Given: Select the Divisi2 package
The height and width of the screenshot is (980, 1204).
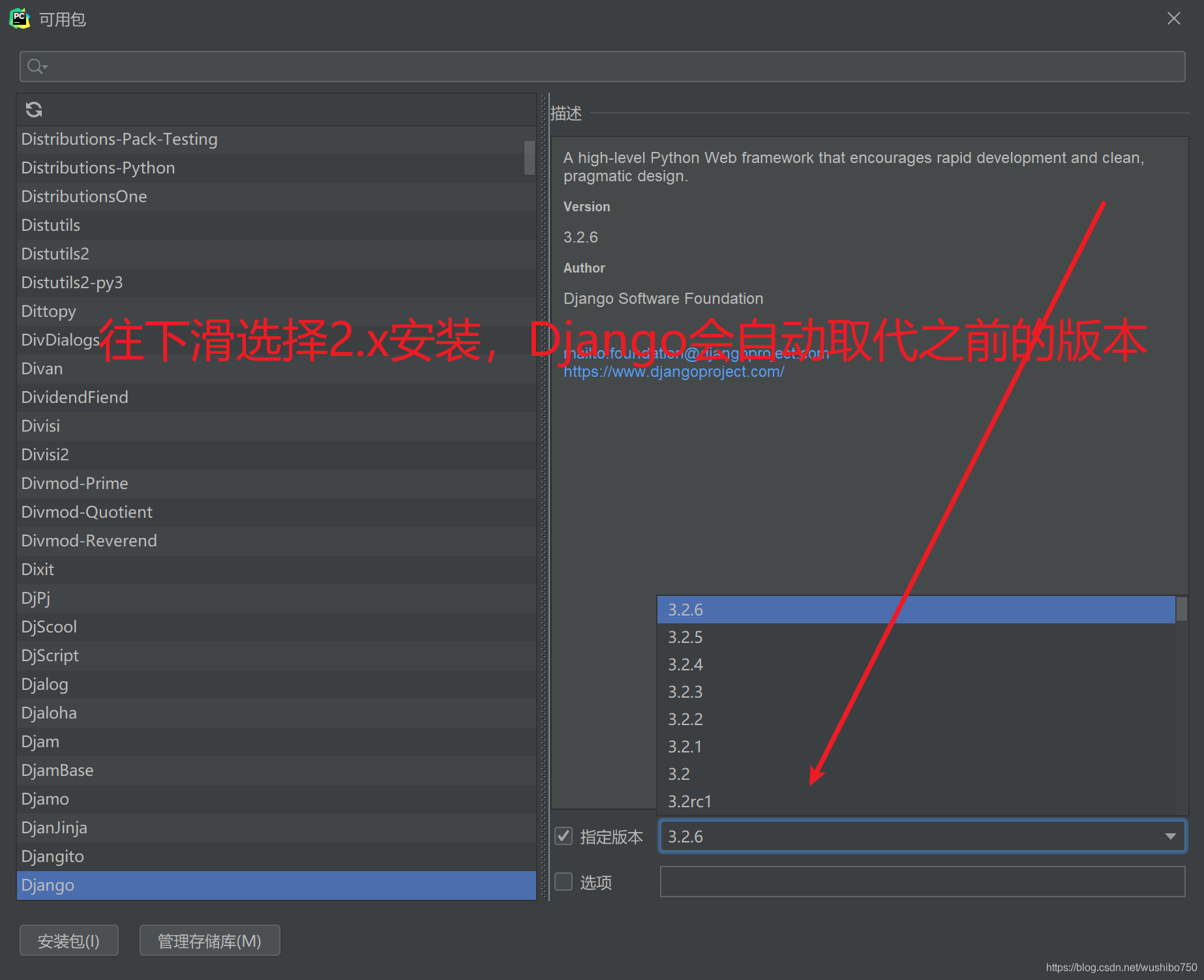Looking at the screenshot, I should pos(277,455).
